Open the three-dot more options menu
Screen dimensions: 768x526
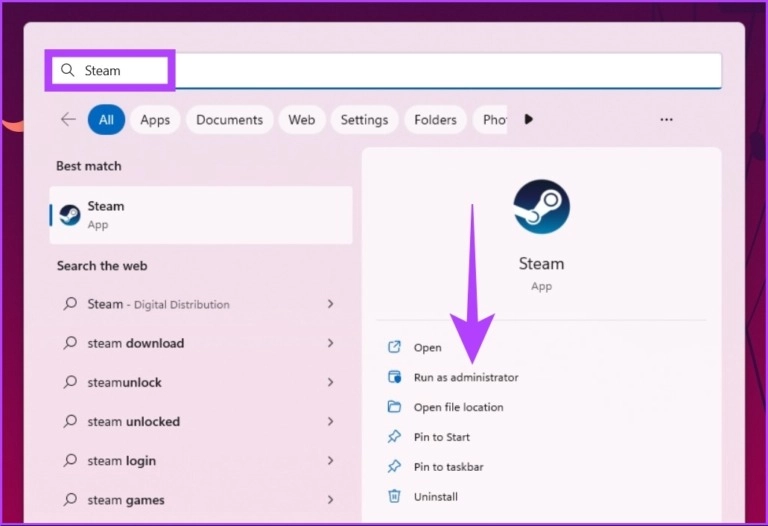click(x=666, y=119)
